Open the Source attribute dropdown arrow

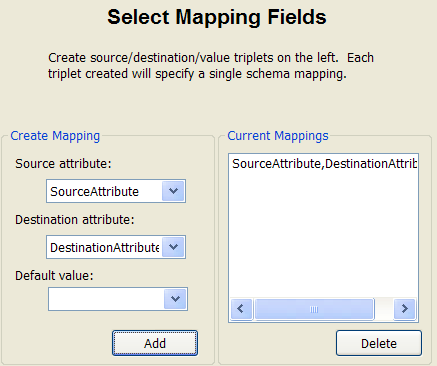click(x=173, y=191)
